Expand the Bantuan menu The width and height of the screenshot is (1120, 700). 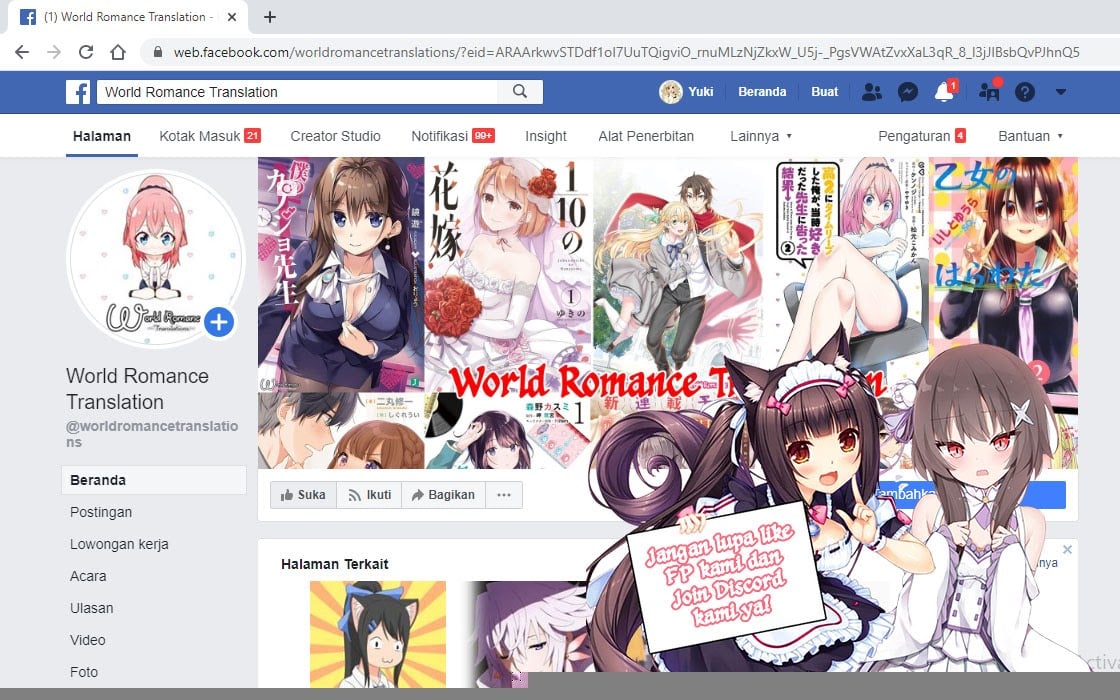click(1030, 136)
